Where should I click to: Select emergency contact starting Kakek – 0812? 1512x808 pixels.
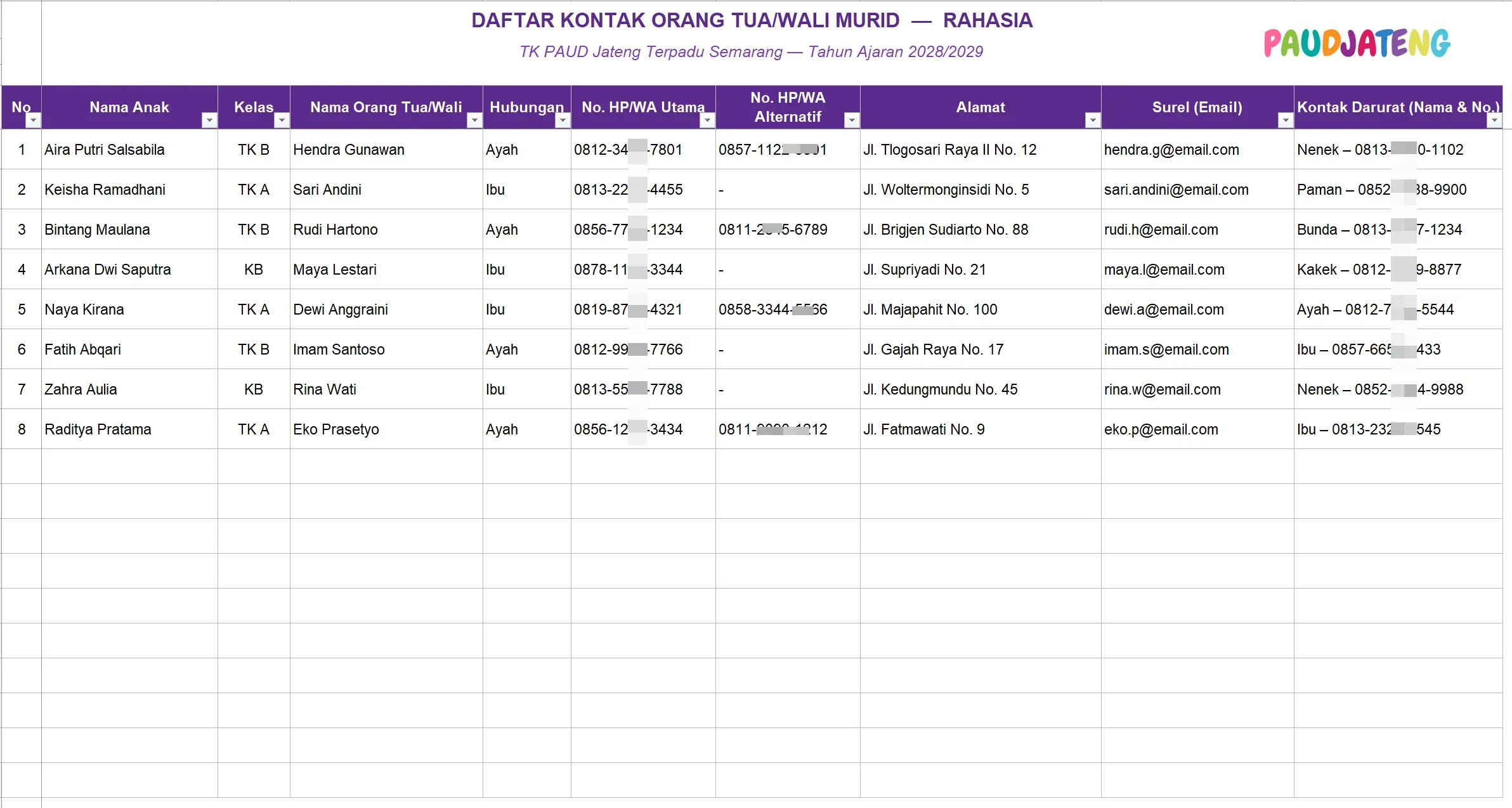tap(1398, 270)
